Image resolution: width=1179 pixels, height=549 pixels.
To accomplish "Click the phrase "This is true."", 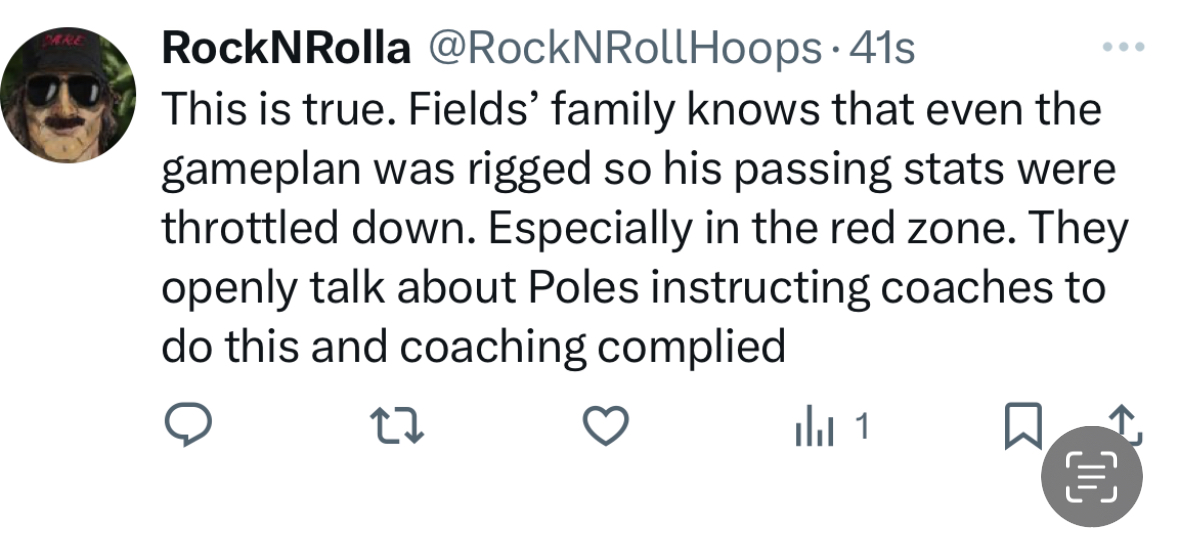I will click(269, 109).
